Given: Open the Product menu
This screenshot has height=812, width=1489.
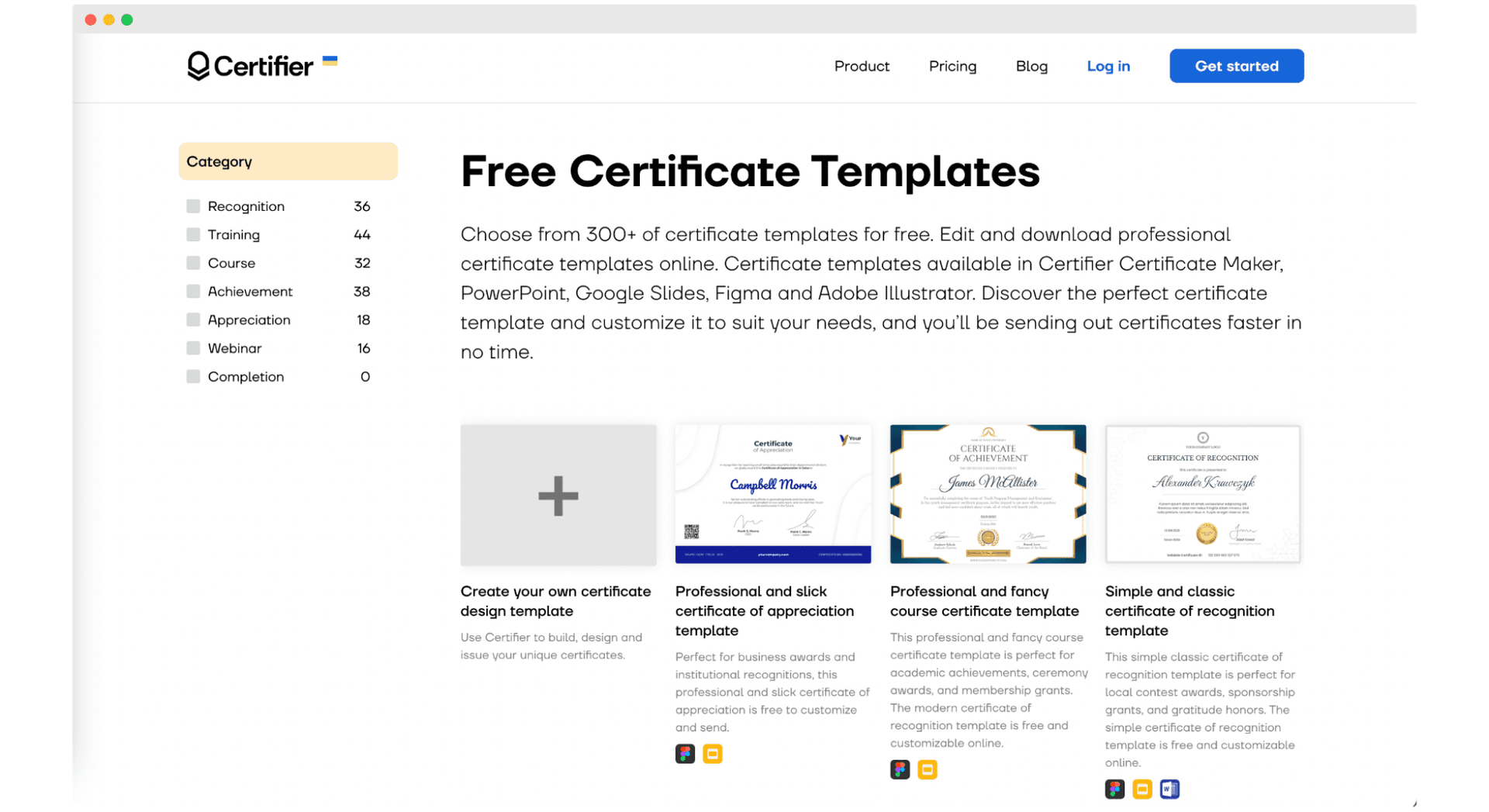Looking at the screenshot, I should click(862, 66).
